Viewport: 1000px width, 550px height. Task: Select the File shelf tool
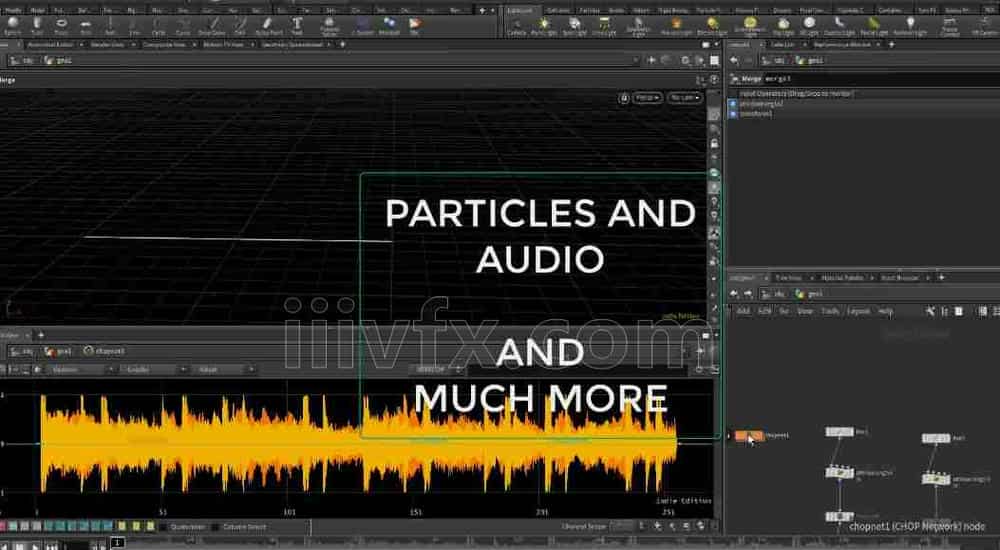415,26
